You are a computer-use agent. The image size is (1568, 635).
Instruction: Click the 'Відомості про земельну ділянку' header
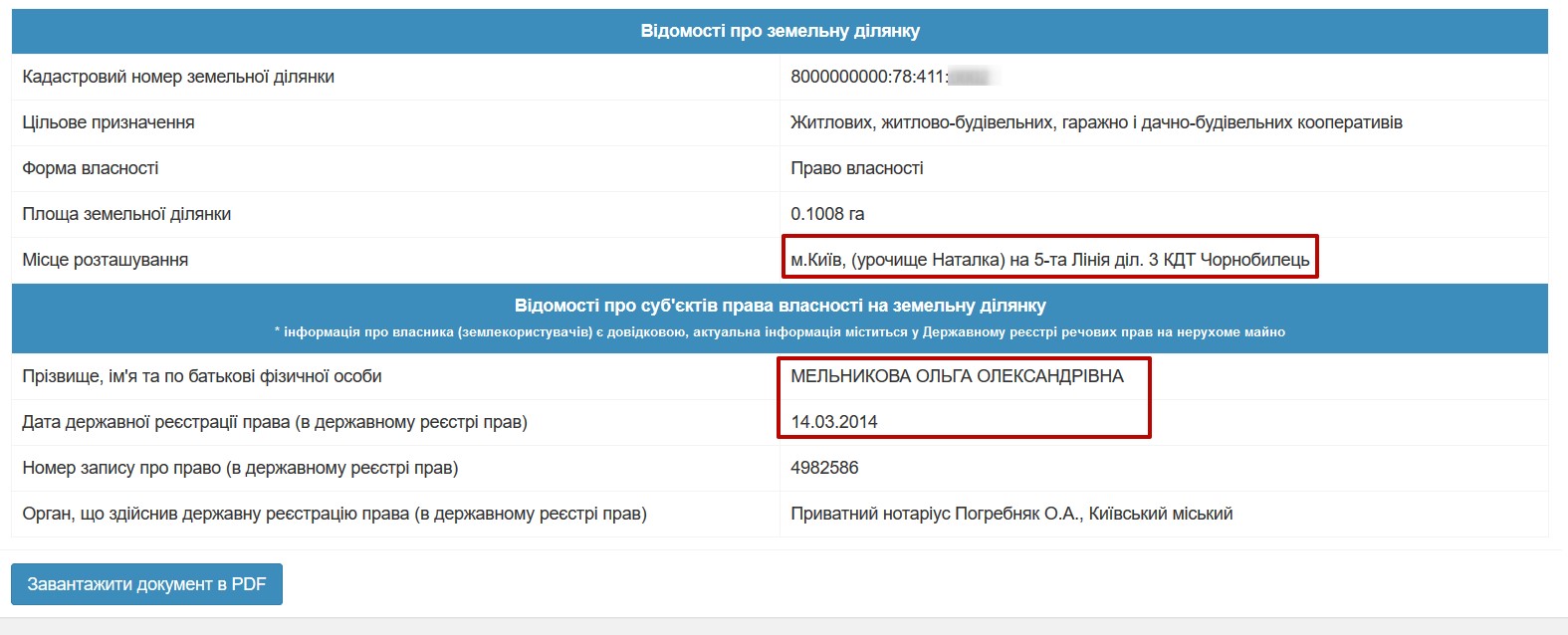click(x=780, y=31)
